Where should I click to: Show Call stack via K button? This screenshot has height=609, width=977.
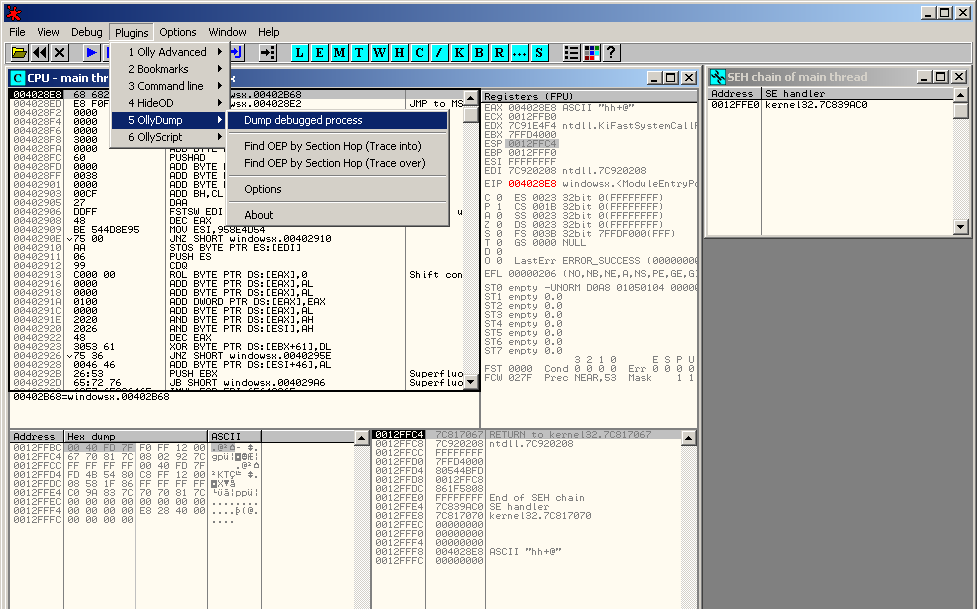click(460, 52)
